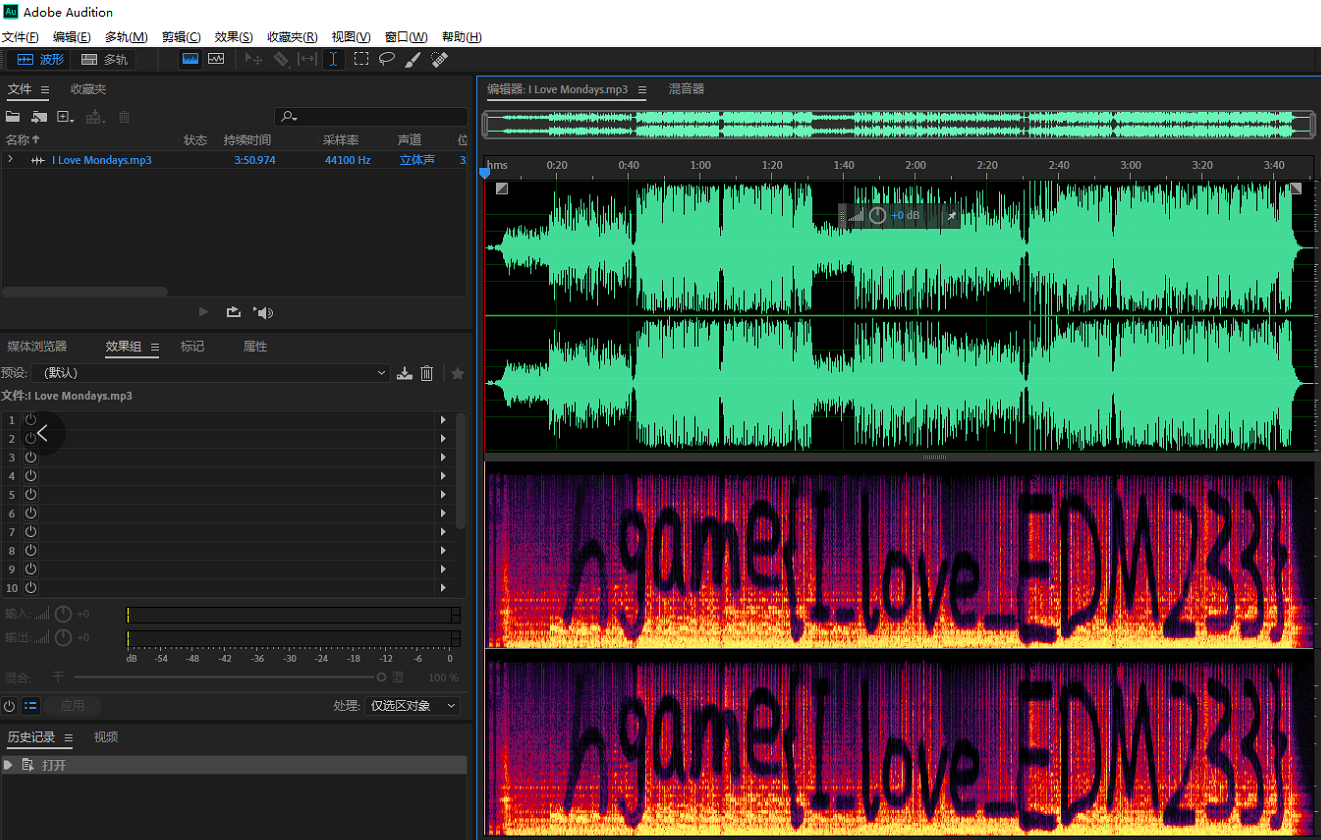Toggle power for effect slot 10
The width and height of the screenshot is (1321, 840).
click(31, 588)
